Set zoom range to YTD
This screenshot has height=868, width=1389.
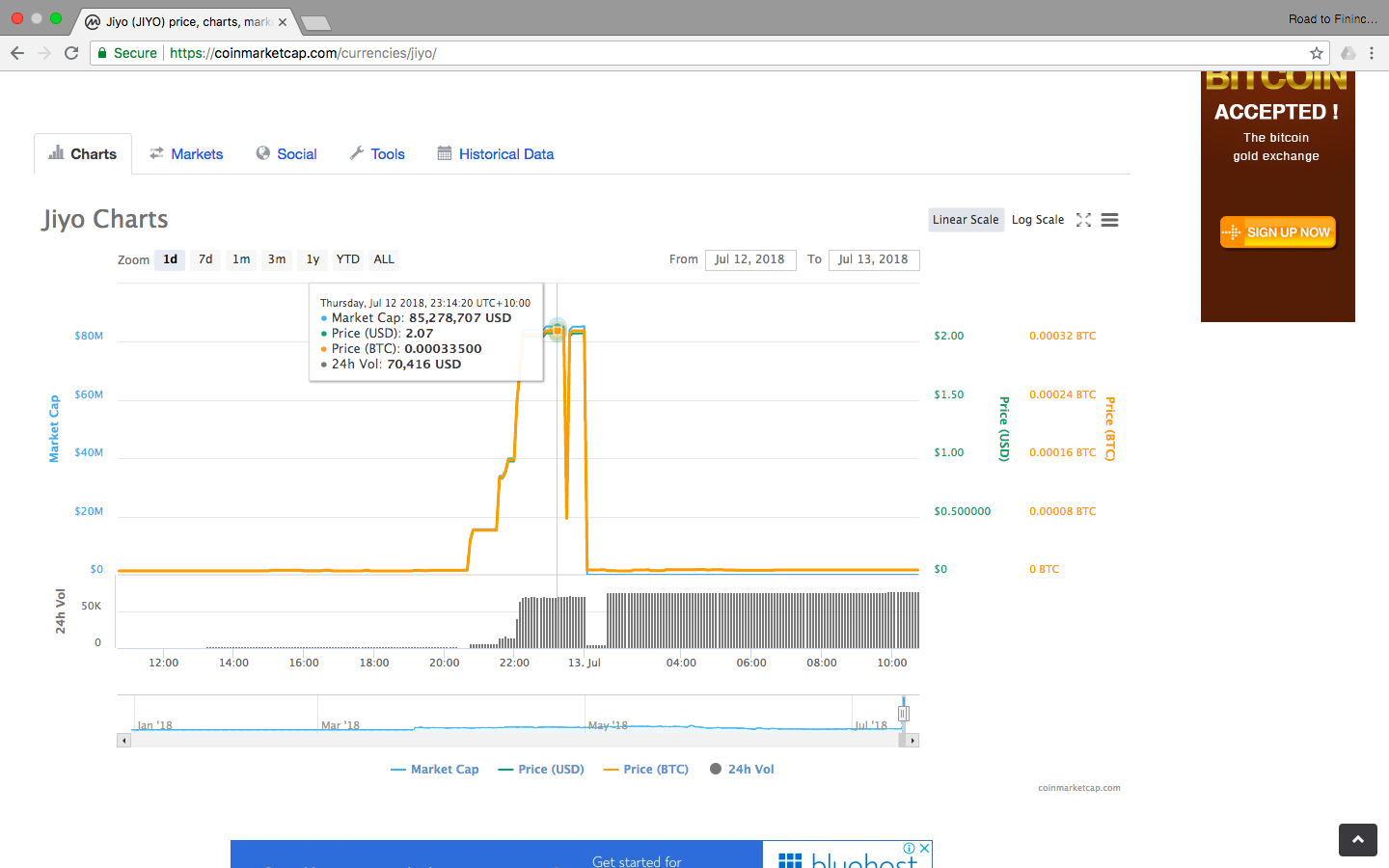point(348,259)
